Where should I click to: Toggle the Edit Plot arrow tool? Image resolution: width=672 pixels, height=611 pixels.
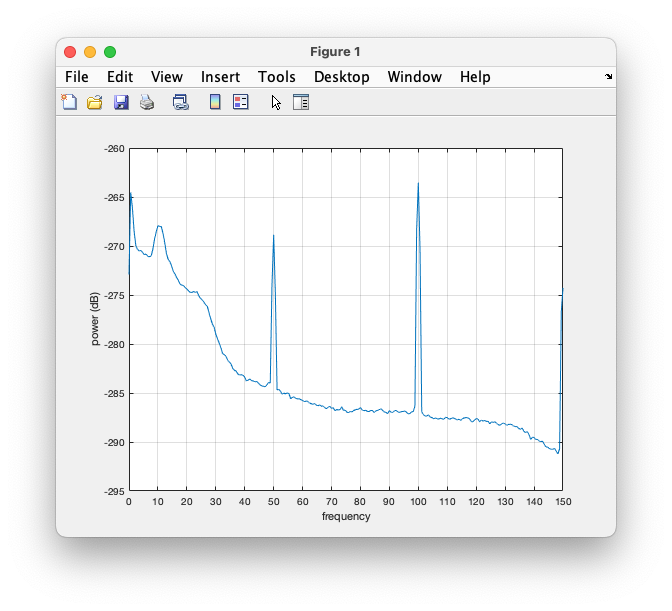tap(276, 102)
